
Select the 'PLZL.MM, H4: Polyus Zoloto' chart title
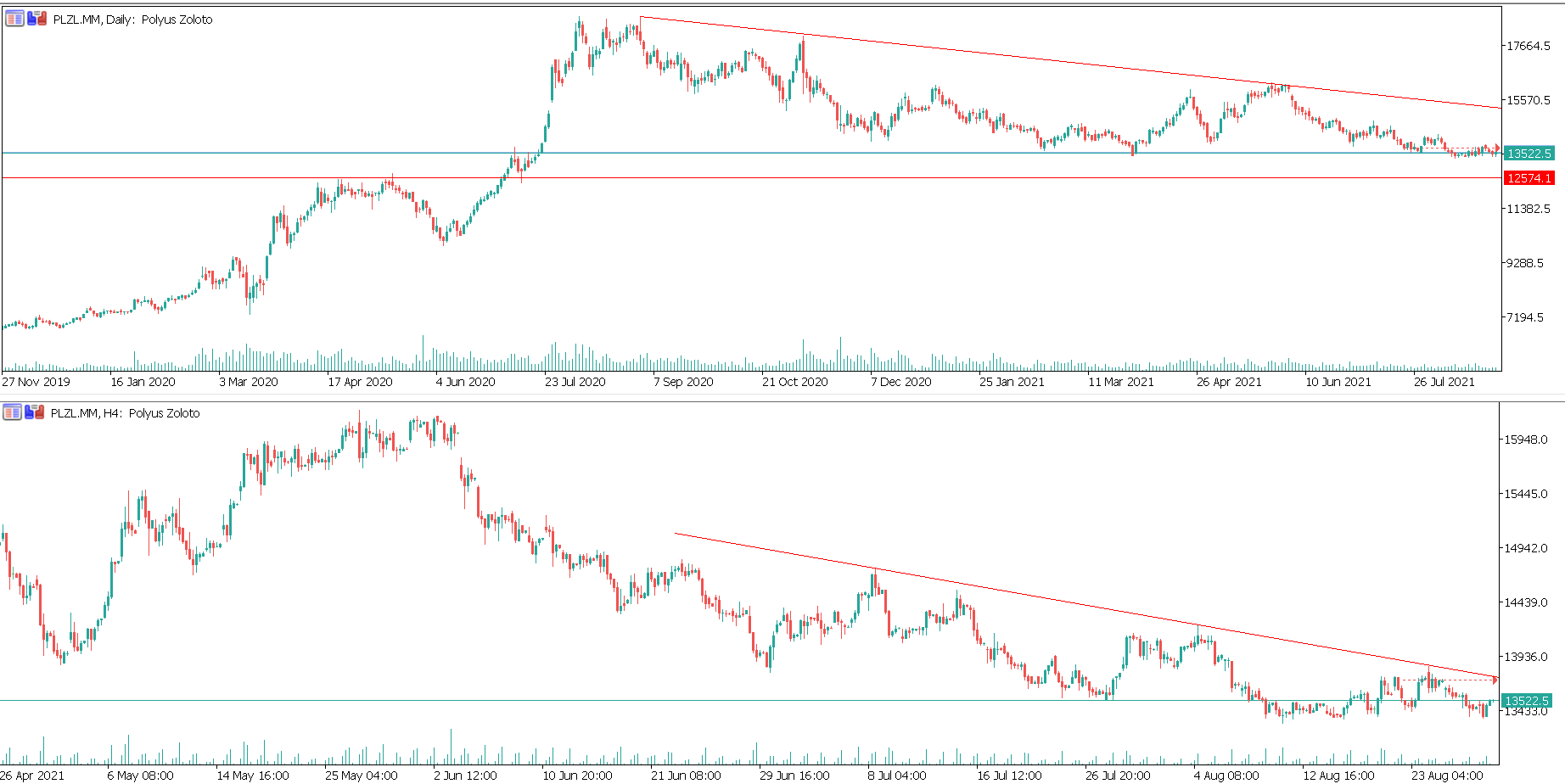point(125,413)
